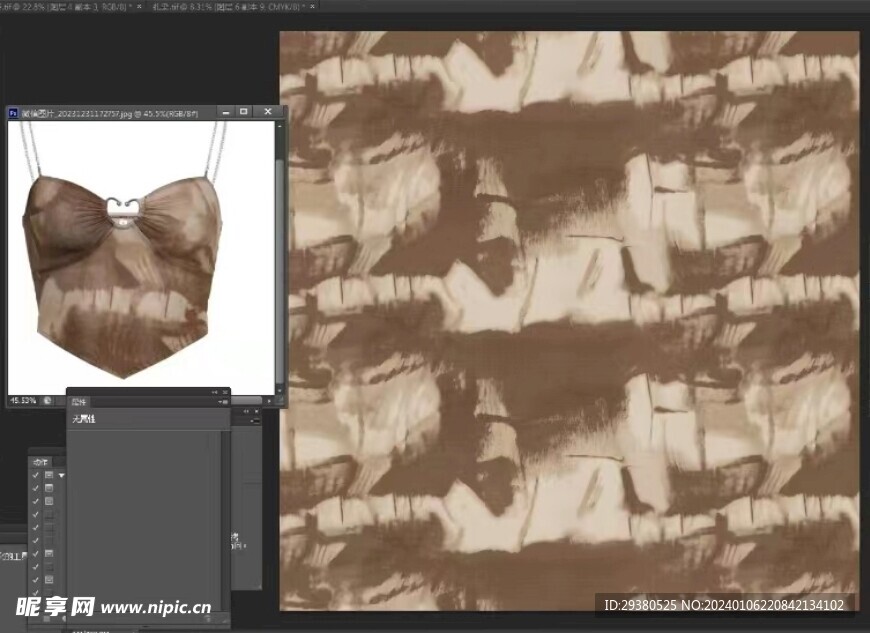Image resolution: width=870 pixels, height=633 pixels.
Task: Click the Ps icon in floating window title
Action: (13, 114)
